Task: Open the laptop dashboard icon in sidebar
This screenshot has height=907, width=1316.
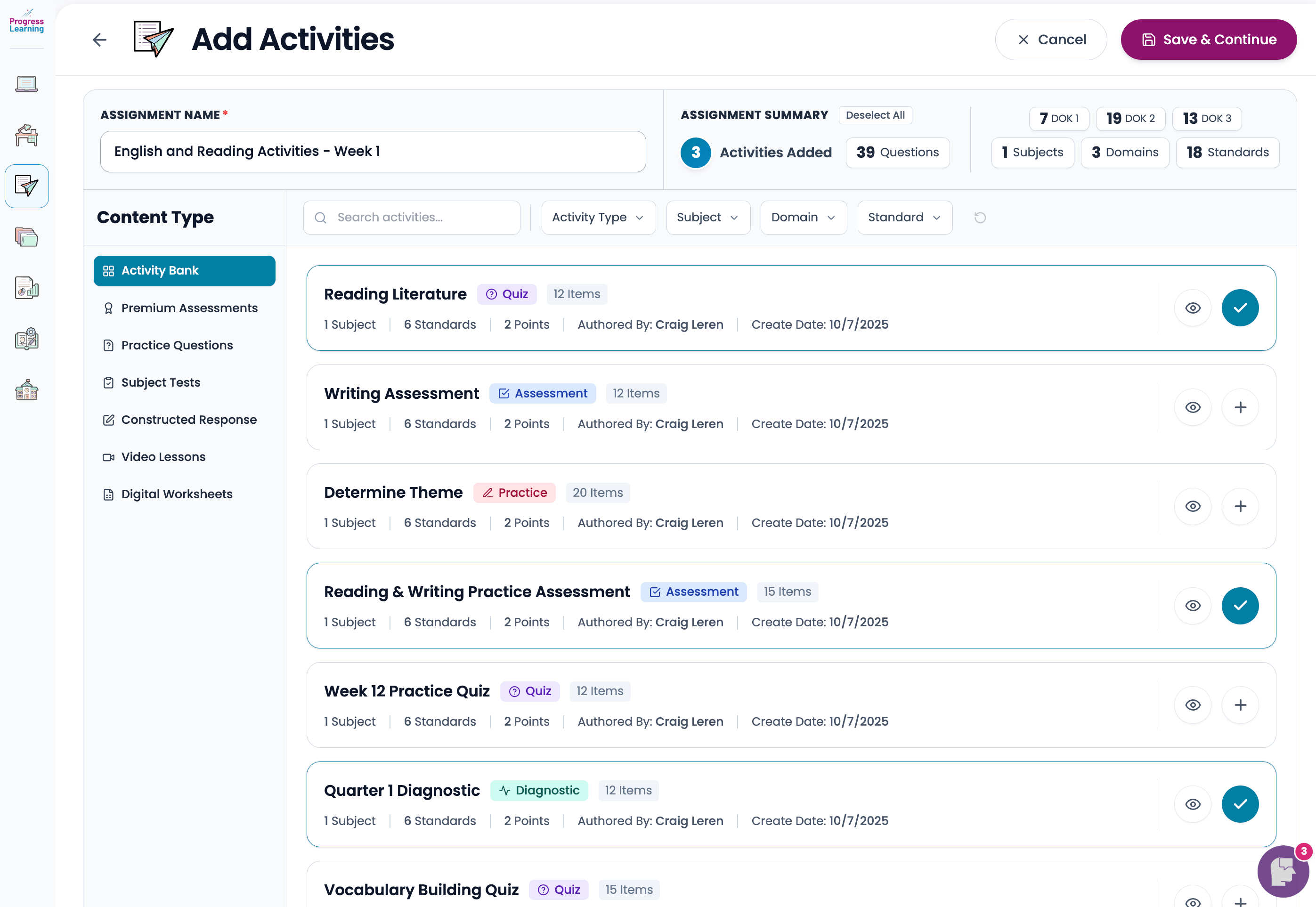Action: [26, 83]
